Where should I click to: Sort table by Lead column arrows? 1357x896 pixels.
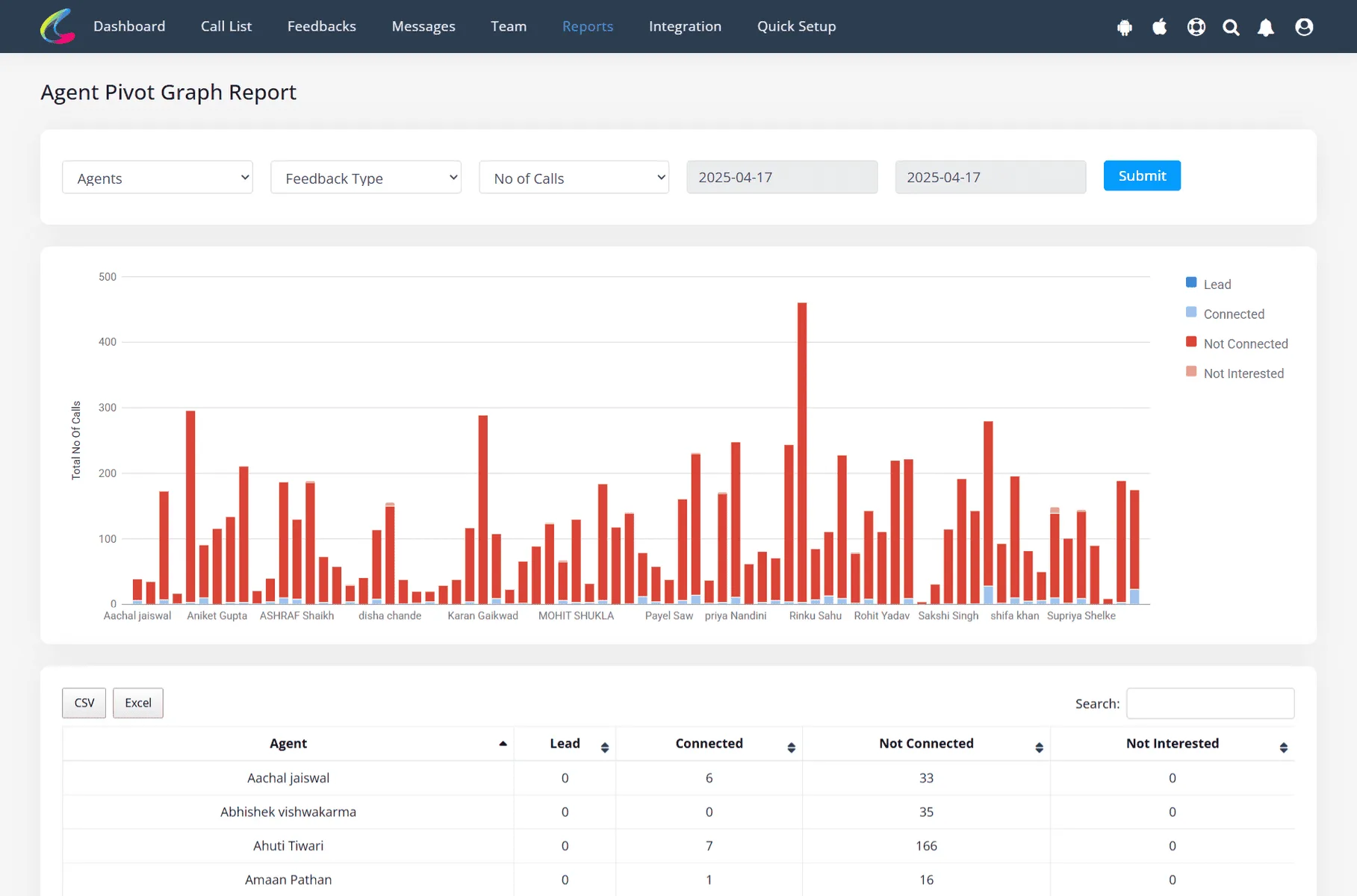click(604, 747)
